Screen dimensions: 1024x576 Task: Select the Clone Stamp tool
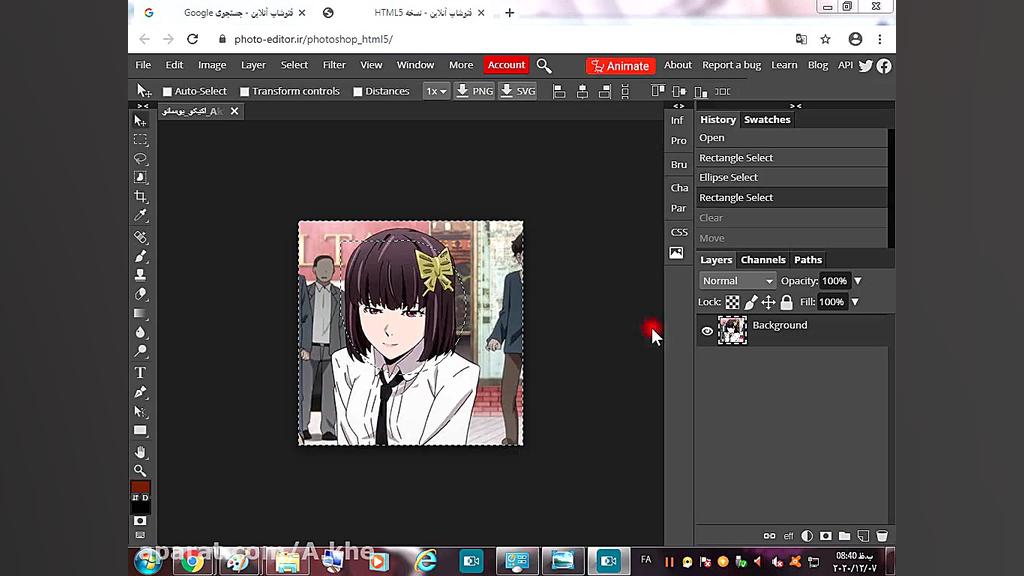point(140,275)
